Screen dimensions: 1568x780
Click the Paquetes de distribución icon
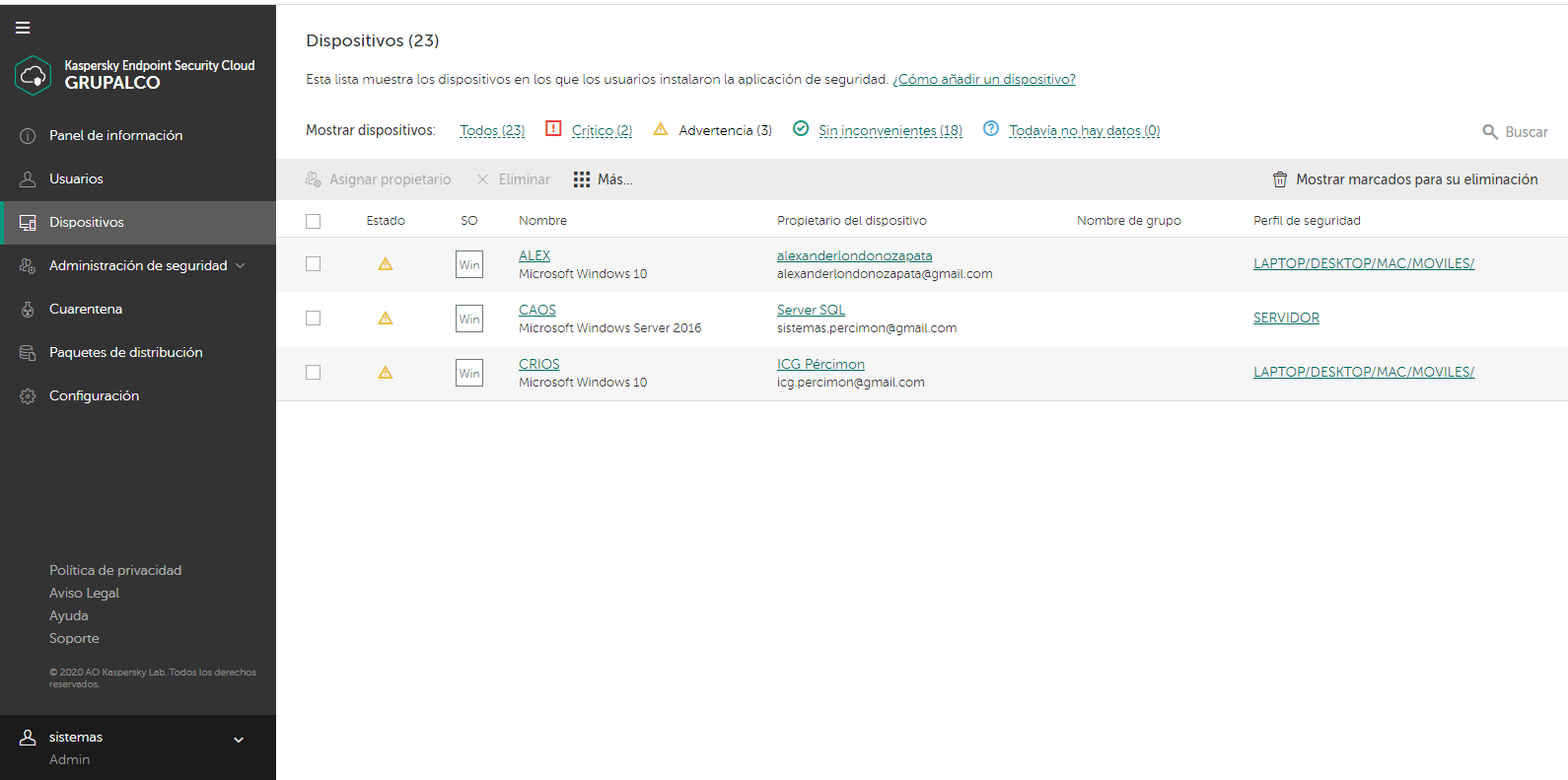tap(28, 353)
